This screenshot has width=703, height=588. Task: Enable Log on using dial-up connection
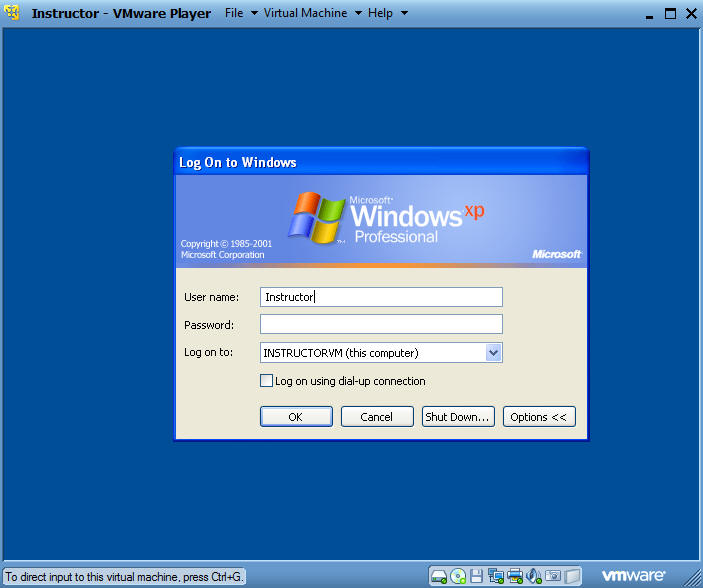[266, 381]
